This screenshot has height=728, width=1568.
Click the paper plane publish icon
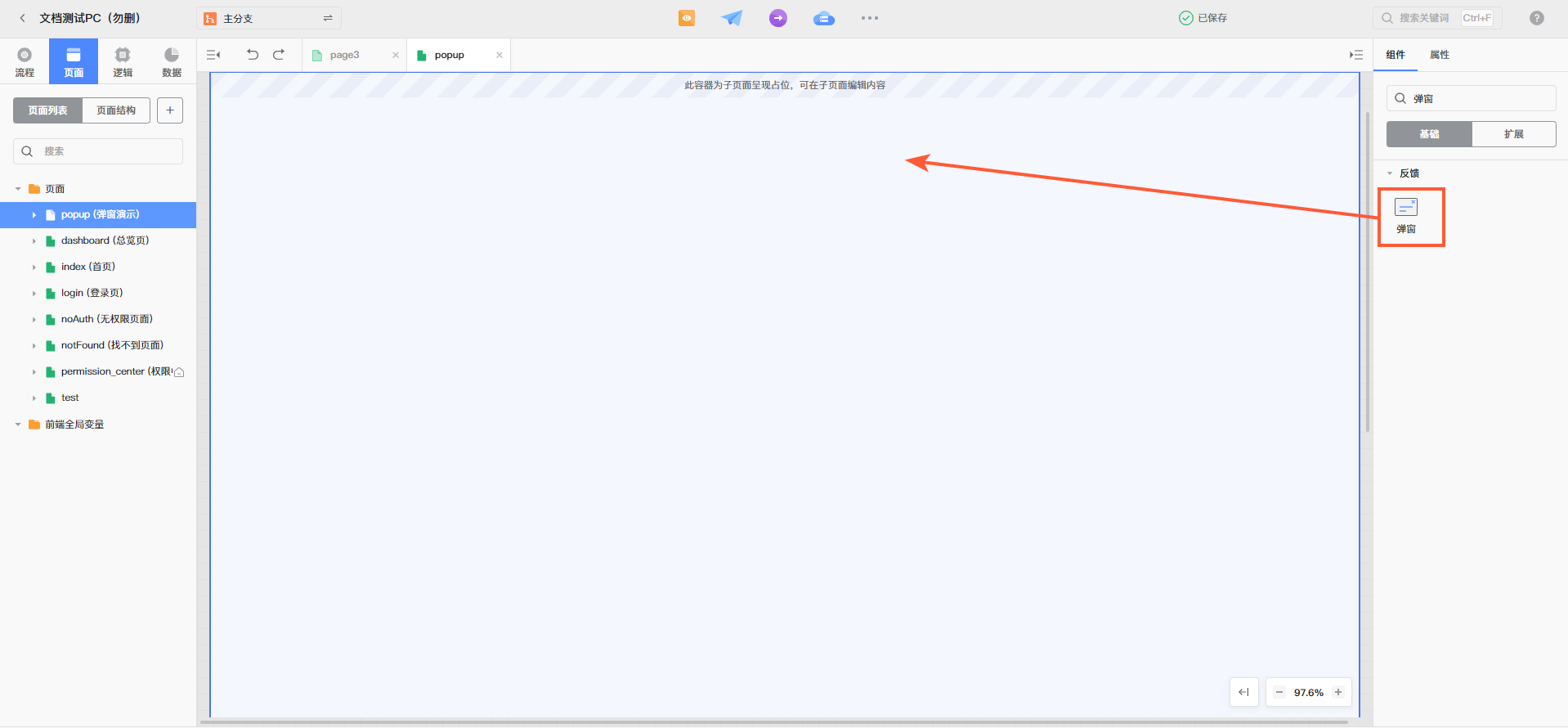732,18
